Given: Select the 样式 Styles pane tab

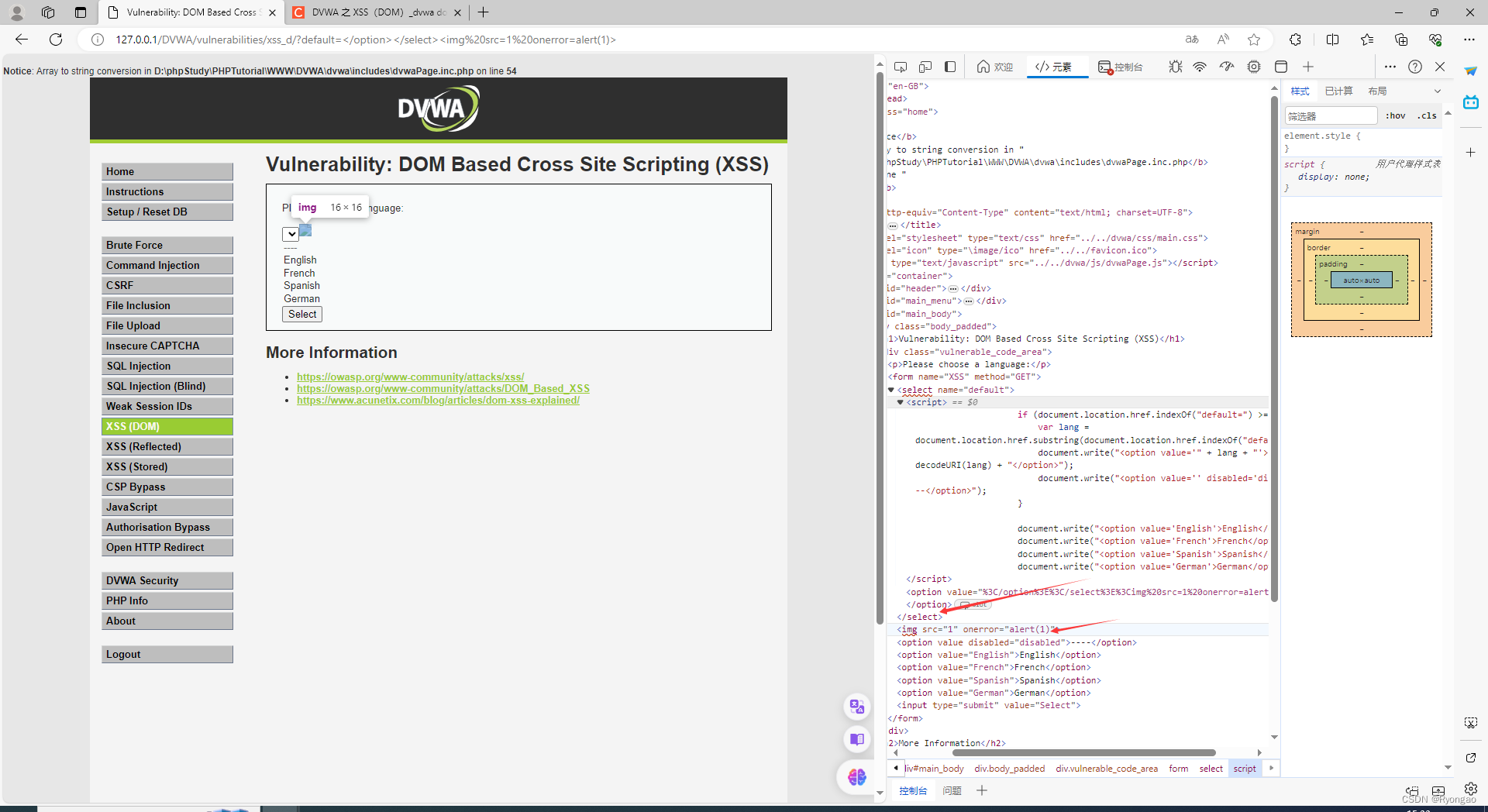Looking at the screenshot, I should click(1300, 91).
